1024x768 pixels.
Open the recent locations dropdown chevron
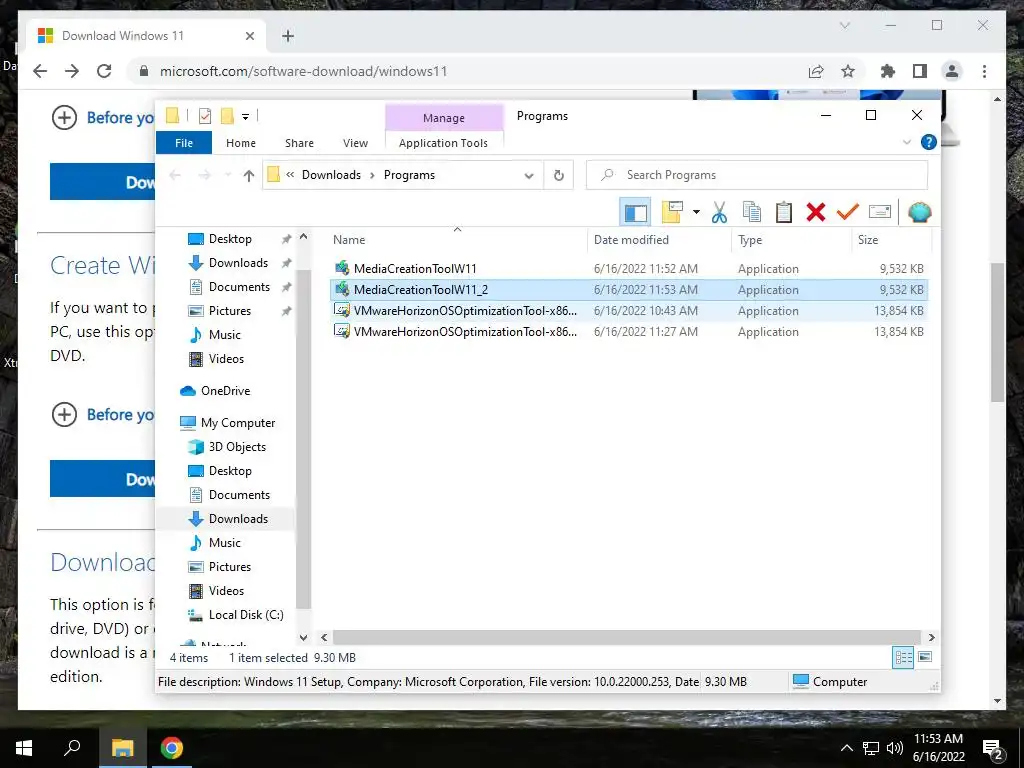pyautogui.click(x=227, y=175)
